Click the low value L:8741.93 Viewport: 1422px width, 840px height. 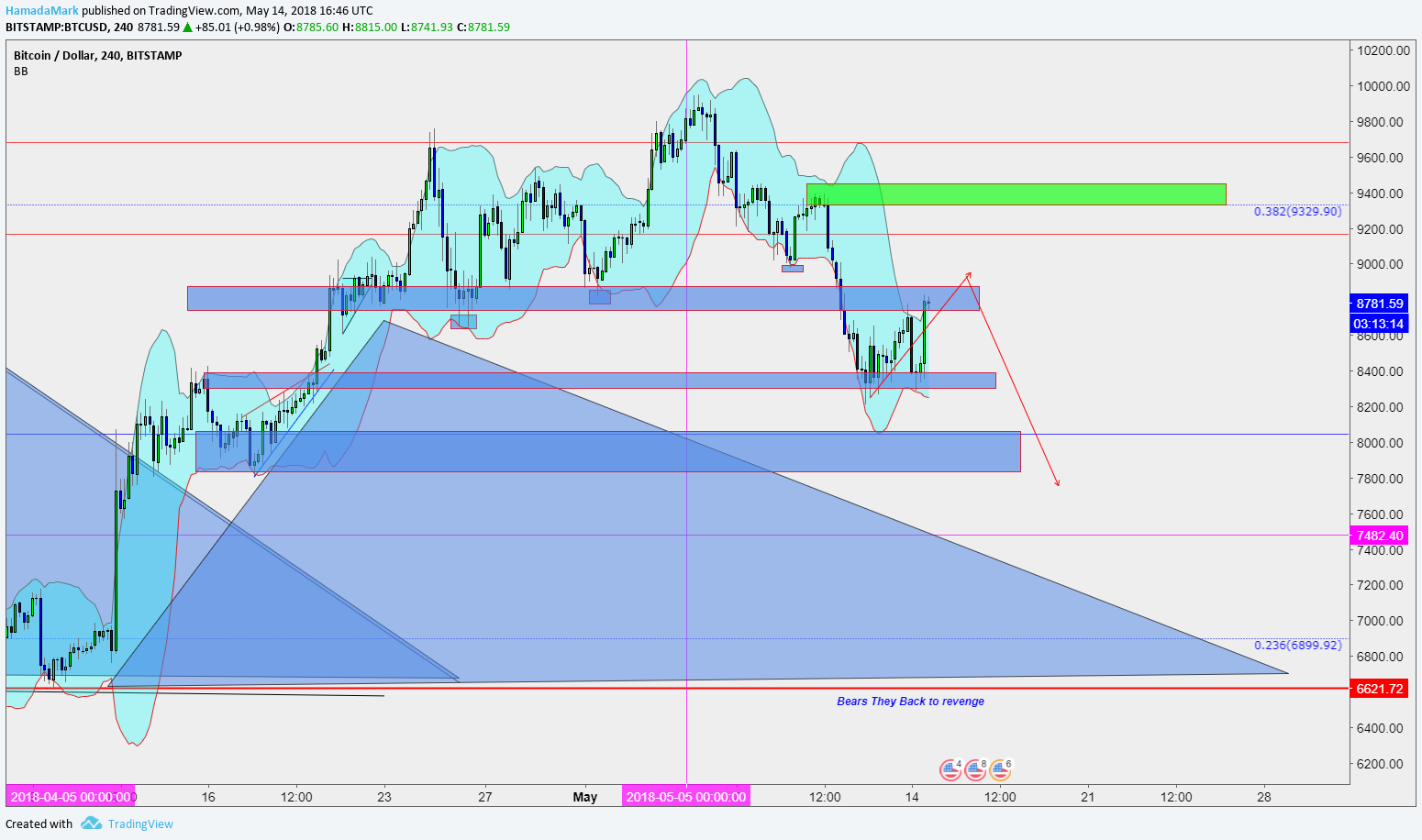pyautogui.click(x=427, y=27)
